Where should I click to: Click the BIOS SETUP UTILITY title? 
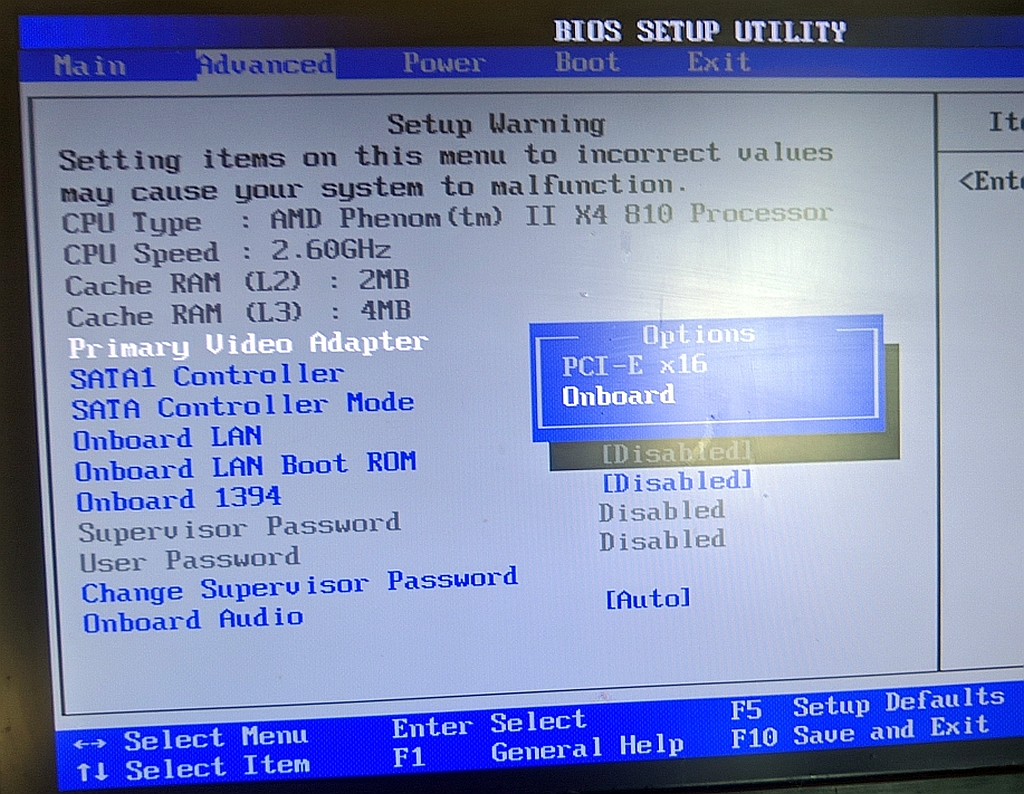click(x=699, y=31)
